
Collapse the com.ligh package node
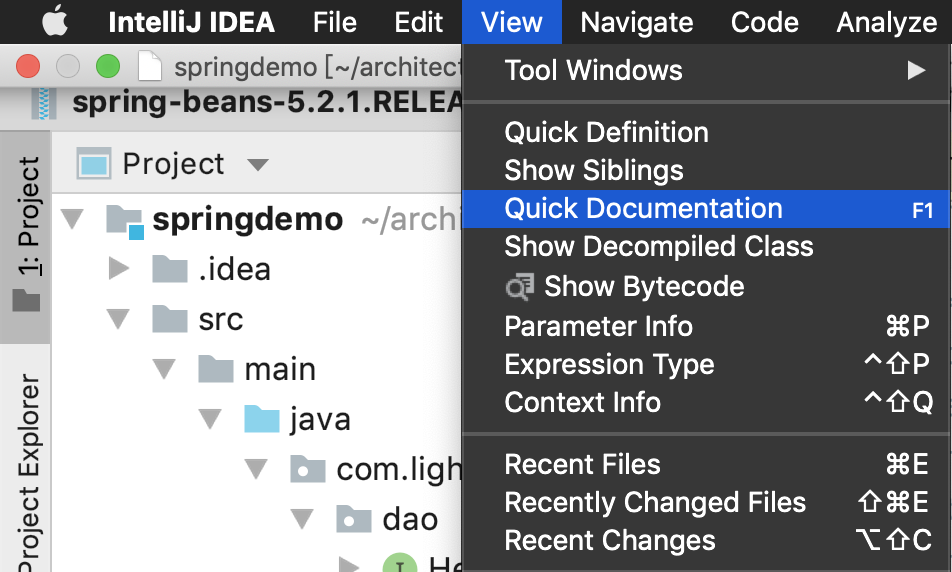(256, 469)
